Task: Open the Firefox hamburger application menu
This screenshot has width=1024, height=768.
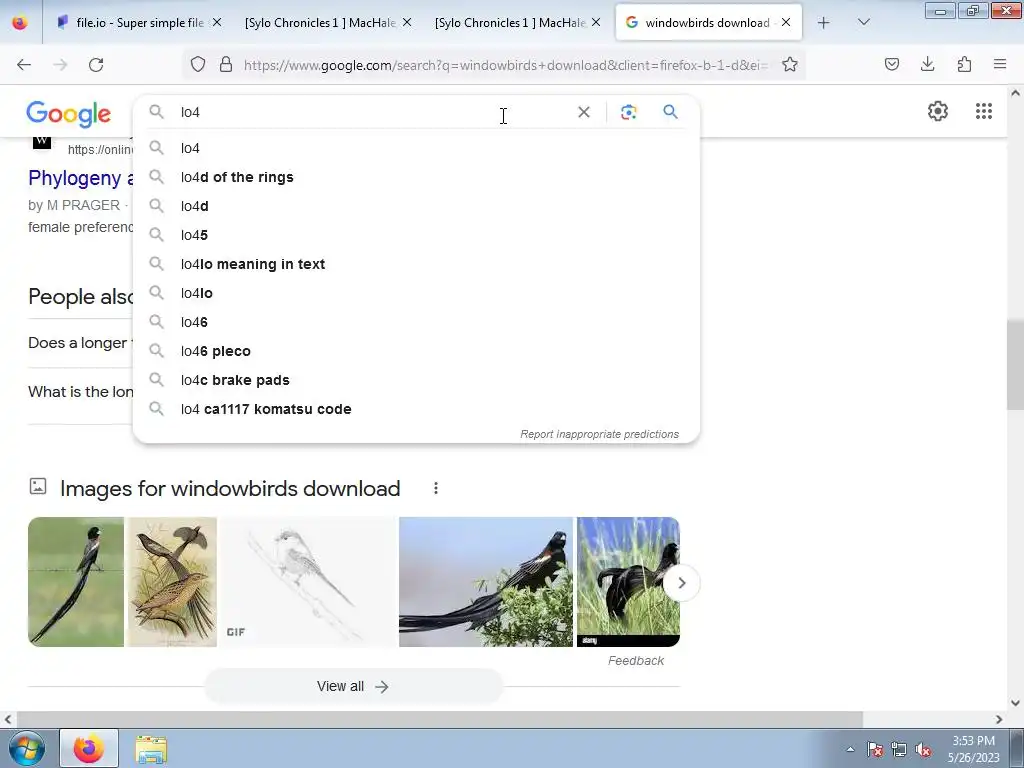Action: tap(1000, 65)
